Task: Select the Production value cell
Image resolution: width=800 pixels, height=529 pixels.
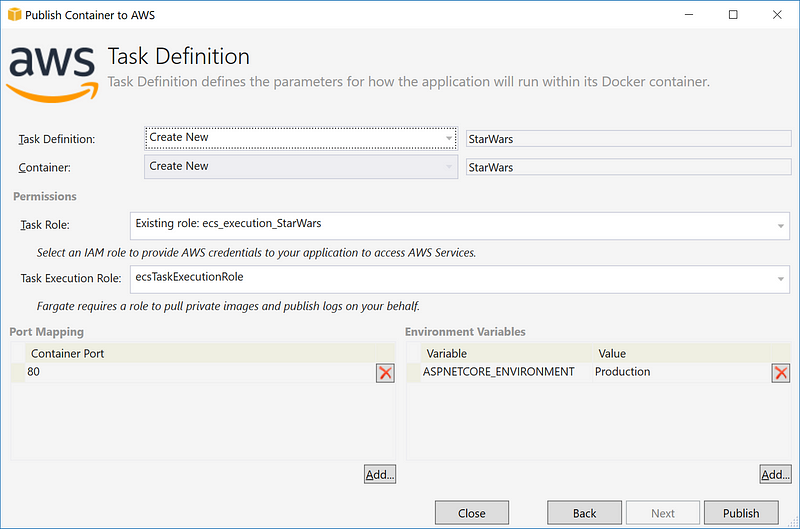Action: pos(680,372)
